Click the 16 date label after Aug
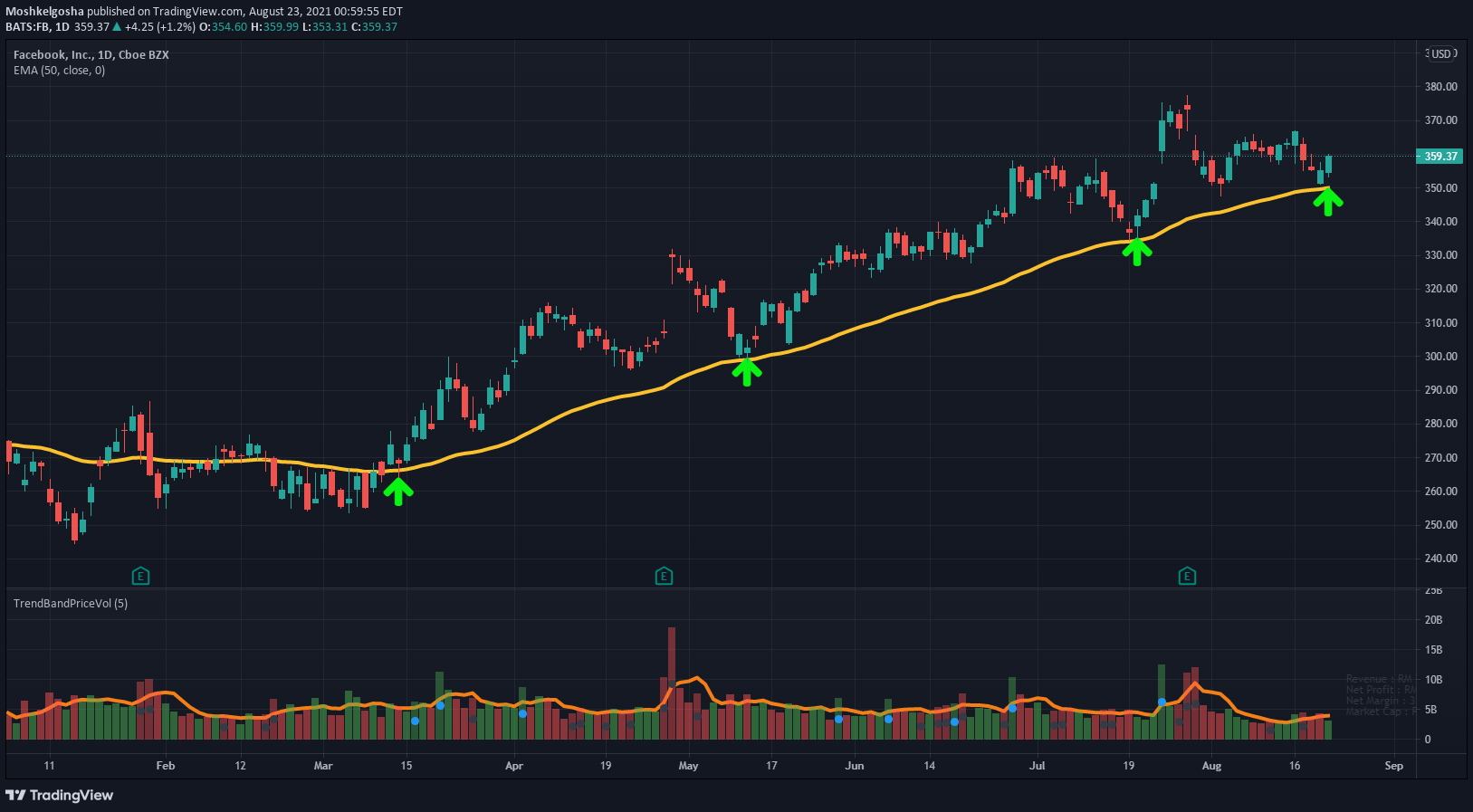The width and height of the screenshot is (1473, 812). (x=1295, y=766)
